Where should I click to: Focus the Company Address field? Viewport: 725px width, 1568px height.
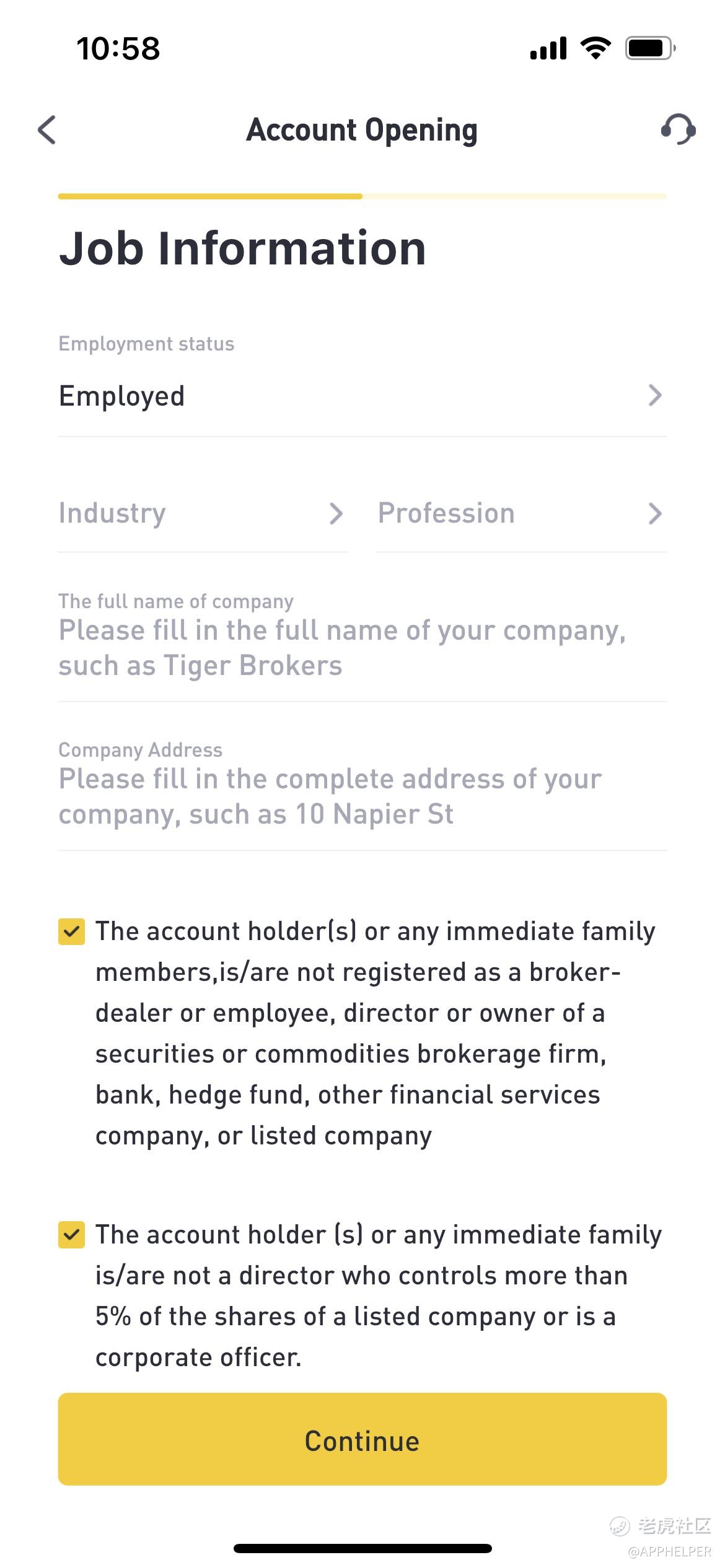coord(362,796)
